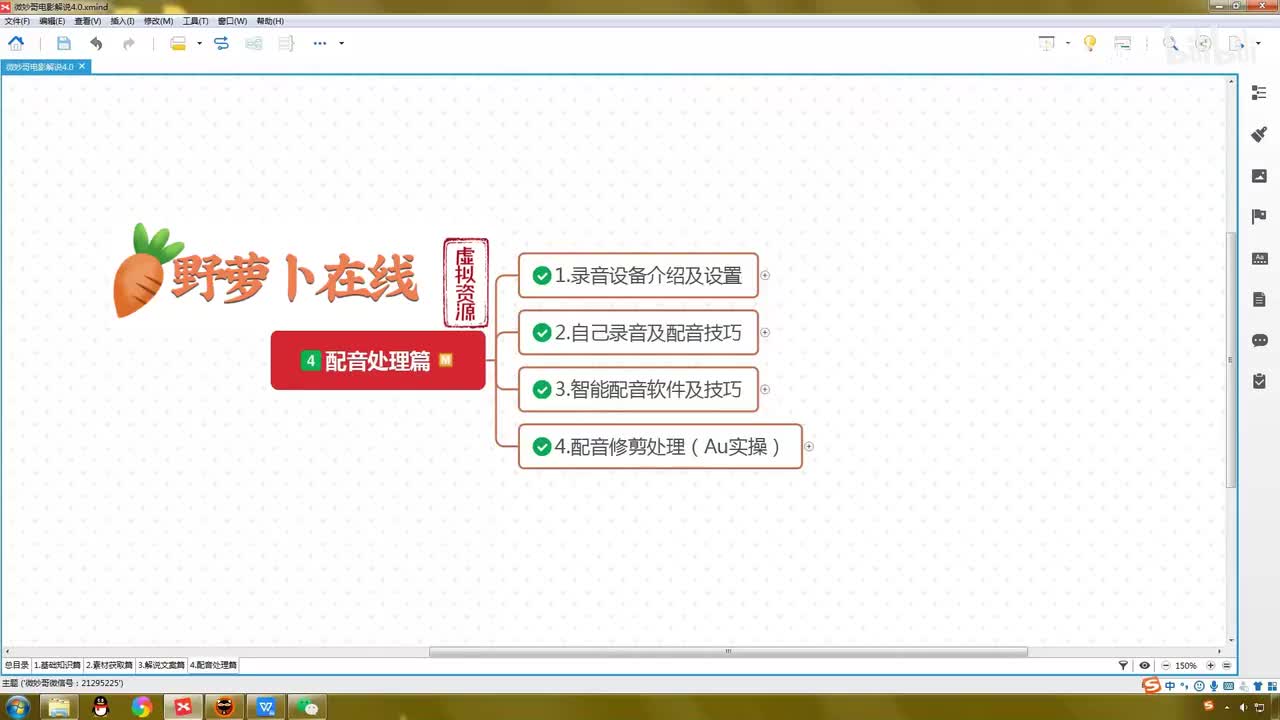Click green check marker on 4.配音修剪处理
The height and width of the screenshot is (720, 1280).
pos(542,446)
